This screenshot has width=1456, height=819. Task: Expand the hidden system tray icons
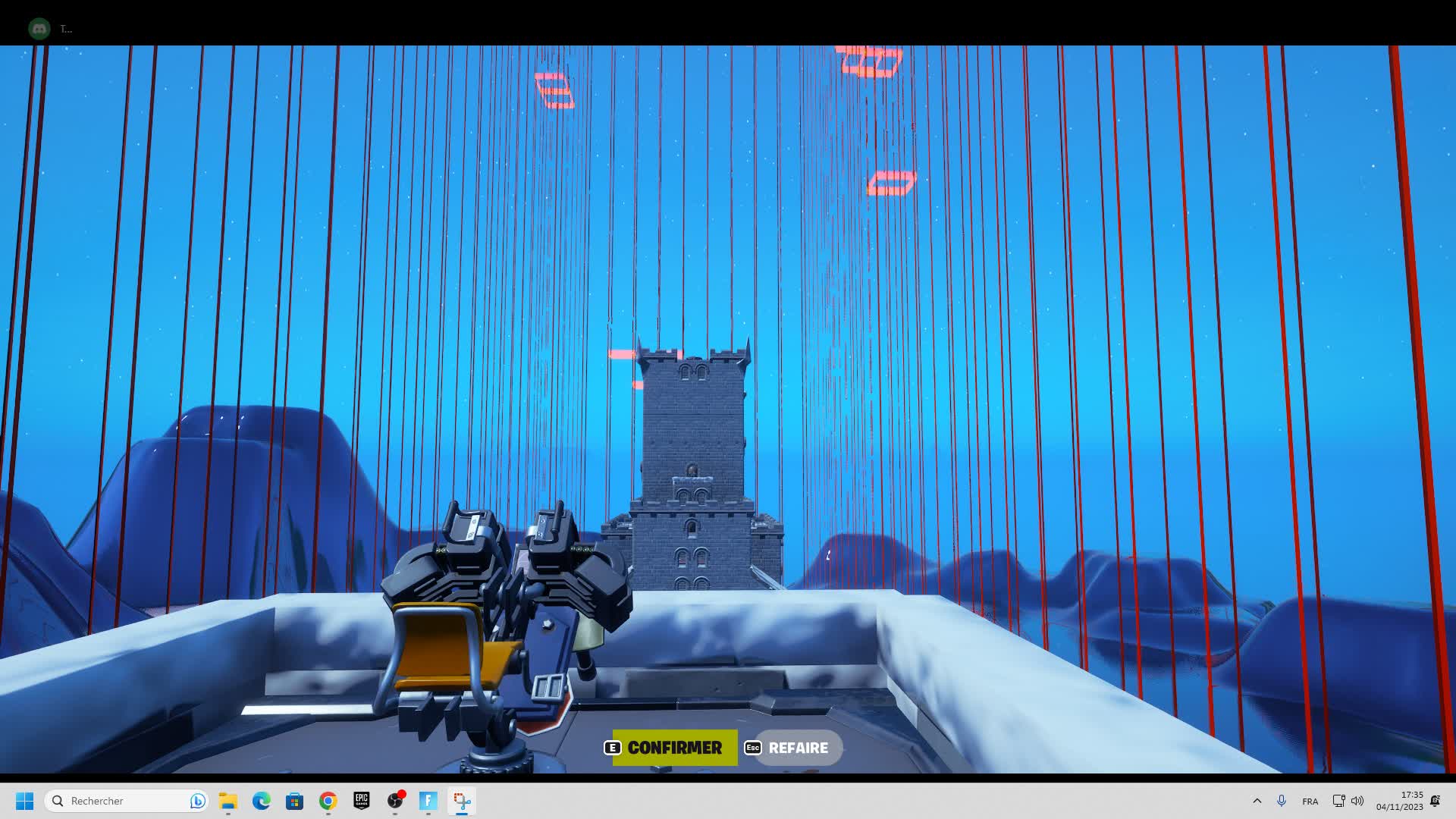[1257, 801]
